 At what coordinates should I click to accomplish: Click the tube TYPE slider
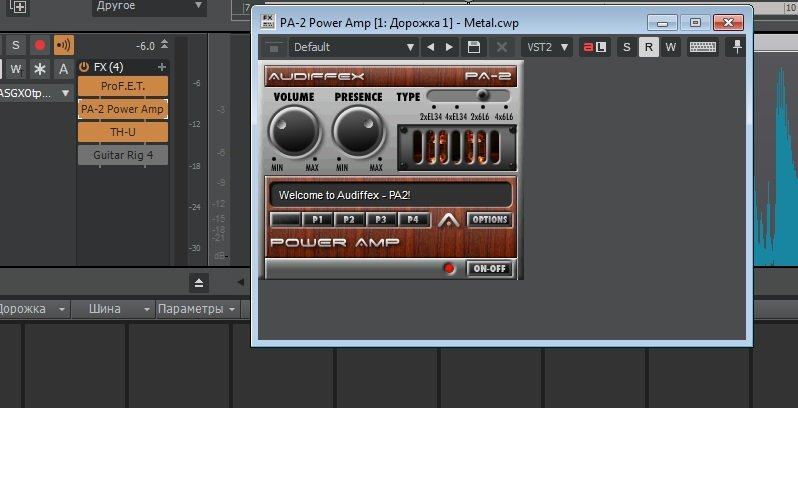[x=468, y=96]
